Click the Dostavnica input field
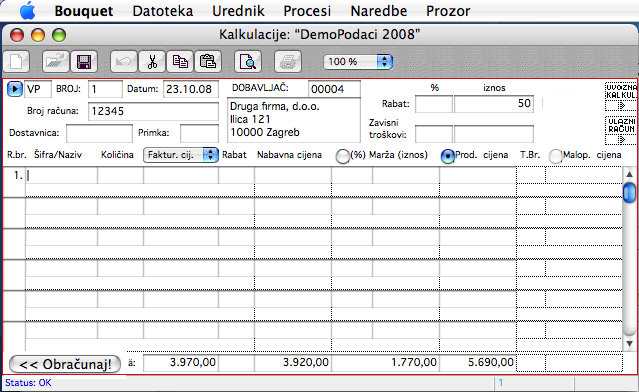The image size is (639, 392). point(99,133)
